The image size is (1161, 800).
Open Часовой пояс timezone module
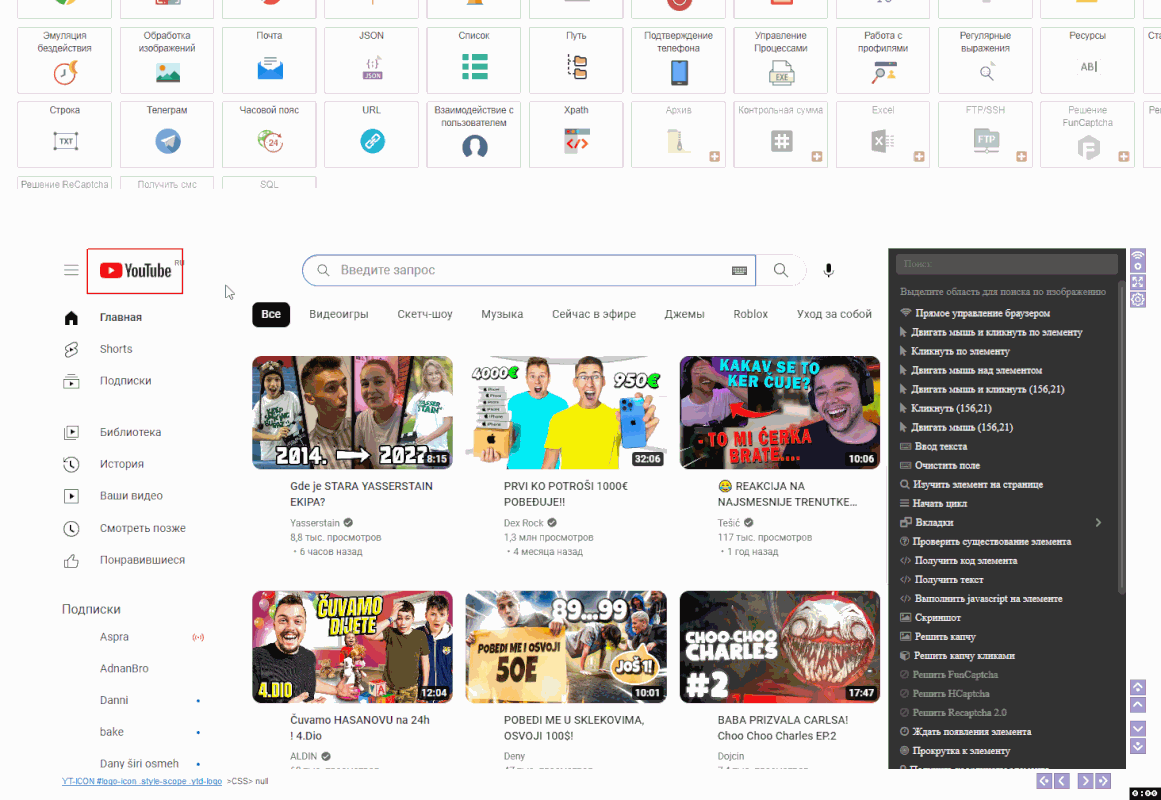coord(270,134)
